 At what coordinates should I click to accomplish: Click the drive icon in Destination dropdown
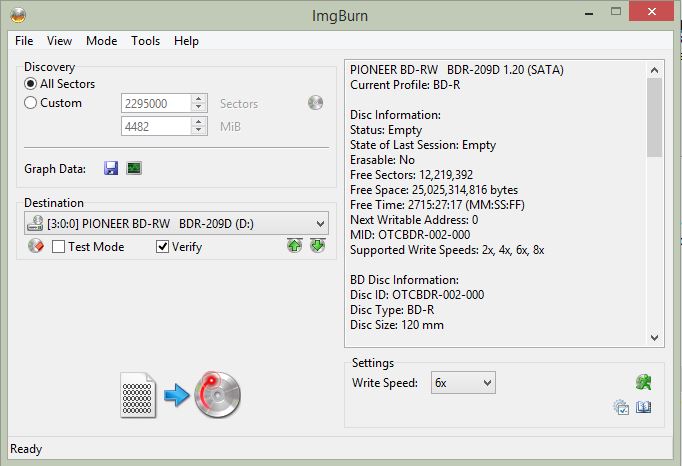click(35, 223)
